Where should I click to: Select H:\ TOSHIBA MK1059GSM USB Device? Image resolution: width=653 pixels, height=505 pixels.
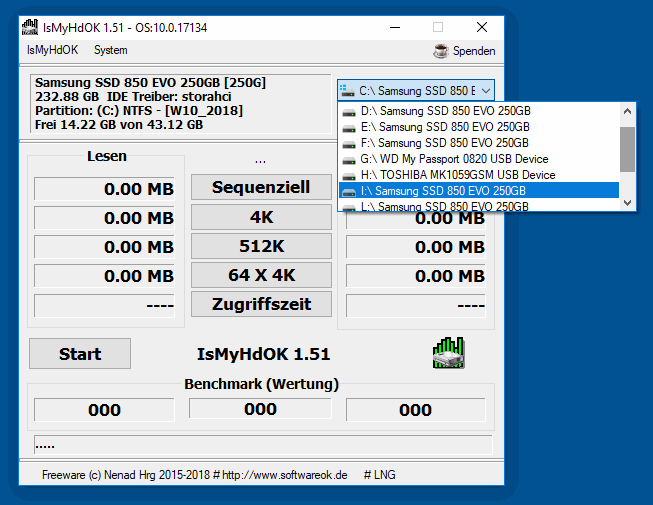479,174
